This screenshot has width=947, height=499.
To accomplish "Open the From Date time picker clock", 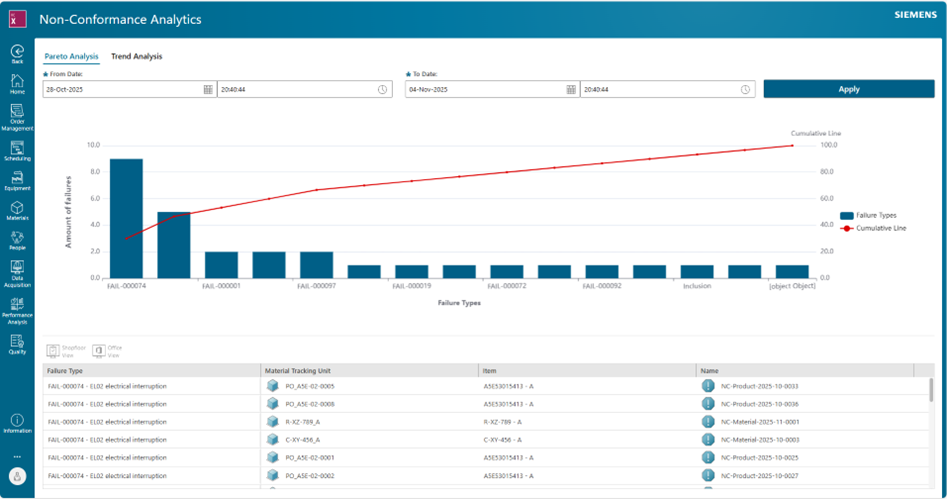I will coord(383,89).
